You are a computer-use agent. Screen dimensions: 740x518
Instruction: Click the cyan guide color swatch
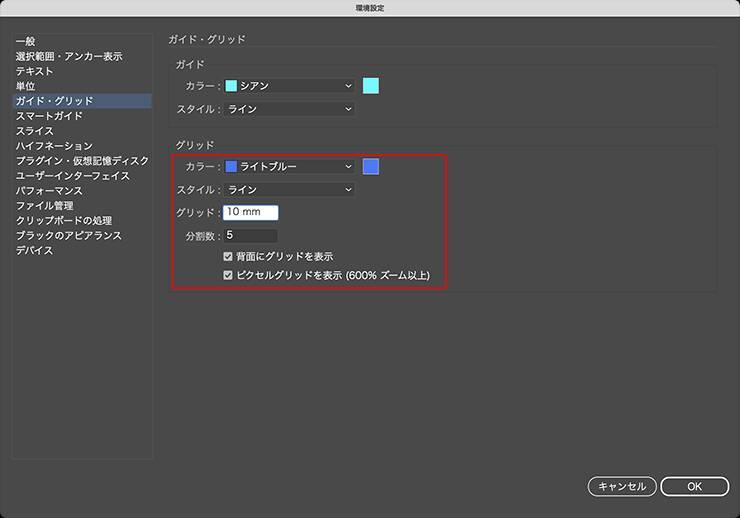point(371,86)
